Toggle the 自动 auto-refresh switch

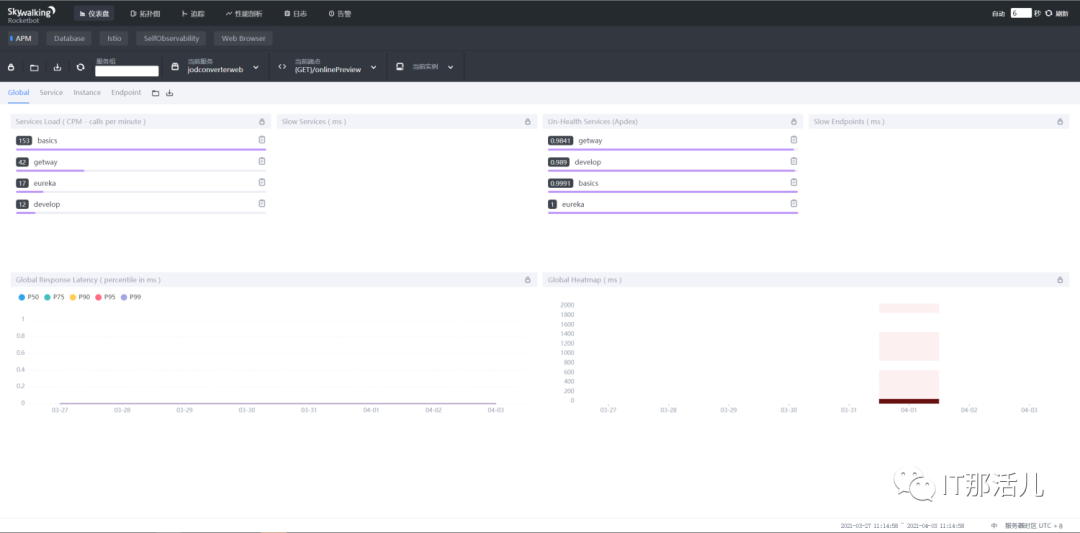click(x=999, y=13)
